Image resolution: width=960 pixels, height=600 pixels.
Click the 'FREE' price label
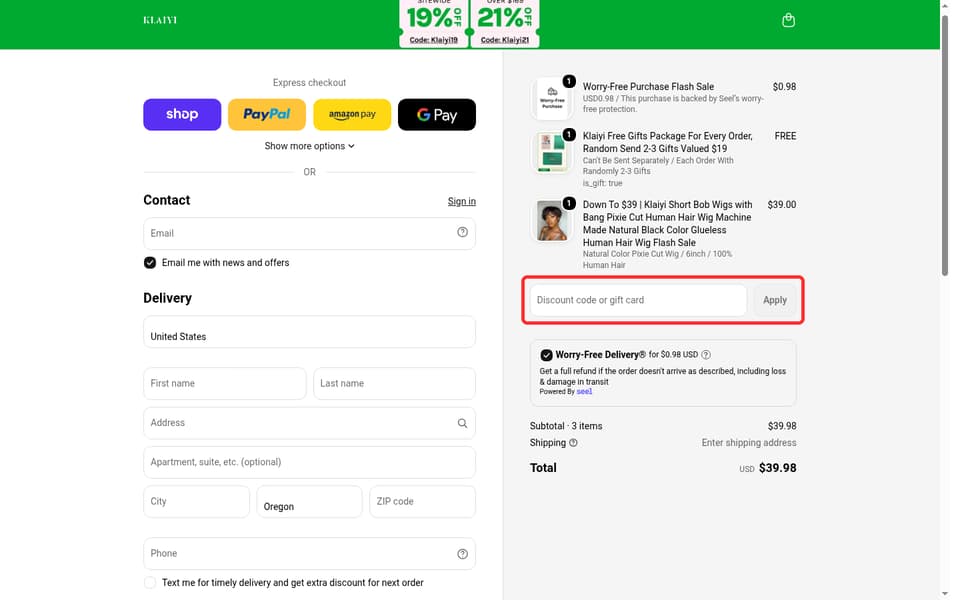pyautogui.click(x=785, y=136)
